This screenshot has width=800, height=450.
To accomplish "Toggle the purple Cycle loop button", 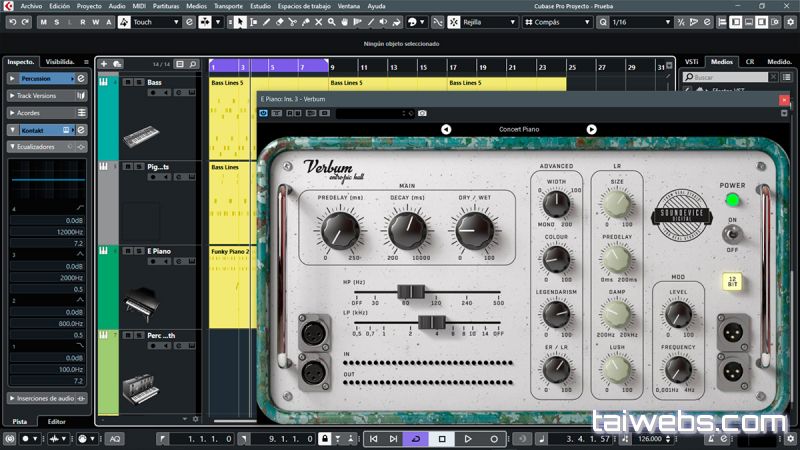I will point(415,439).
